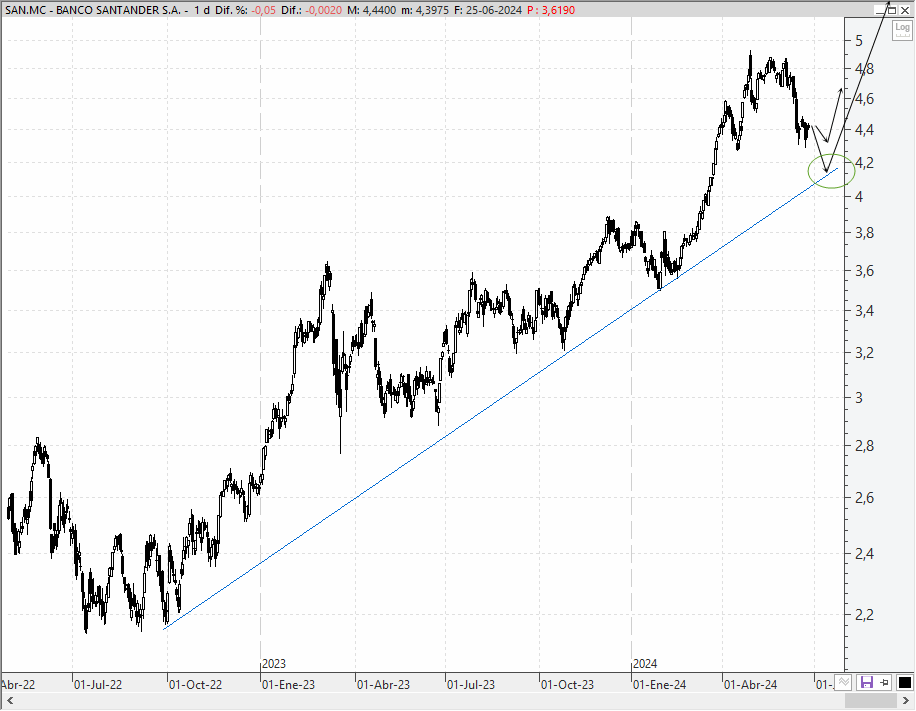916x711 pixels.
Task: Click the scrollbar right arrow
Action: click(905, 700)
